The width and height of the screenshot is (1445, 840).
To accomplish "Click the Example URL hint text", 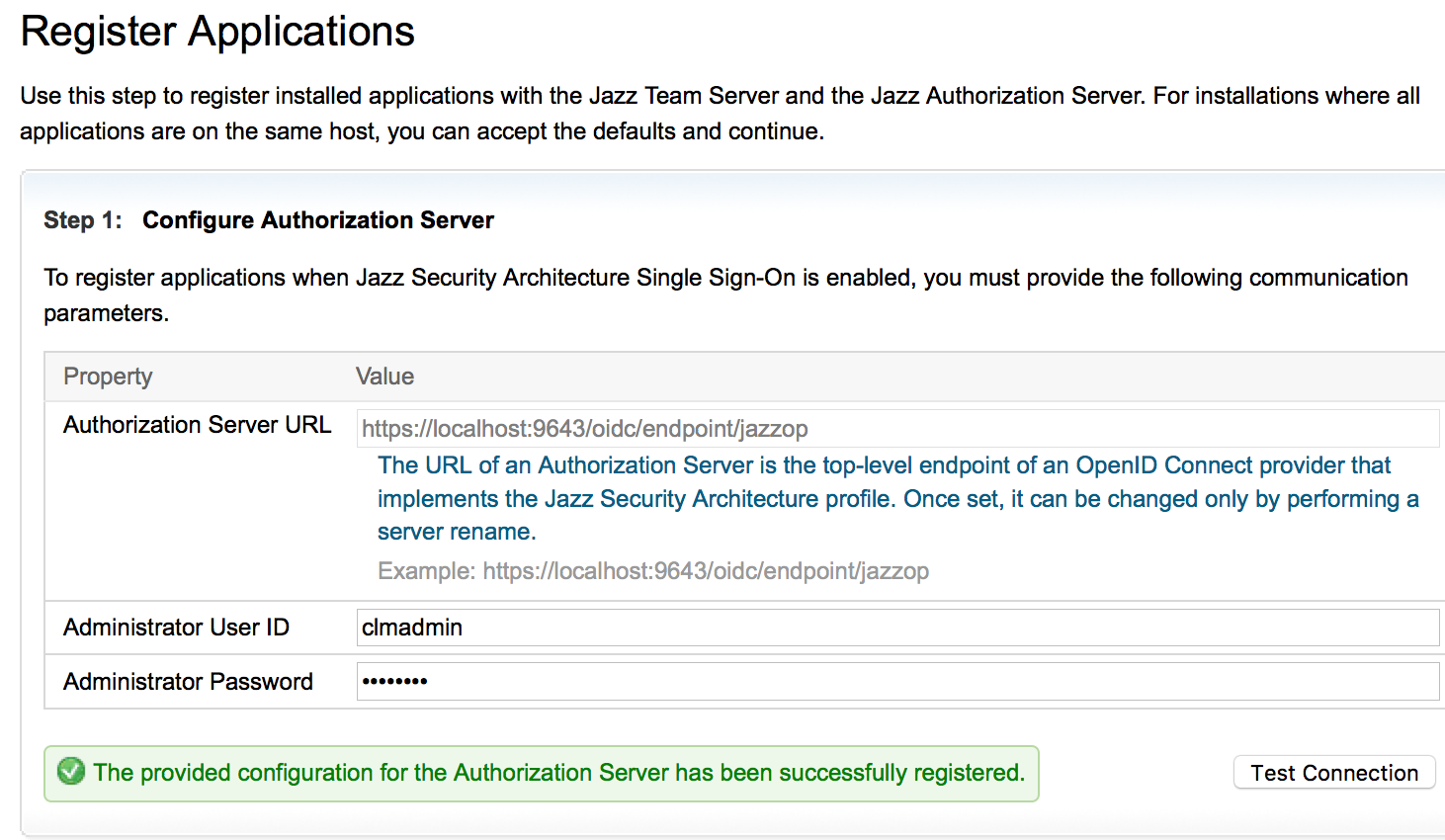I will point(653,571).
